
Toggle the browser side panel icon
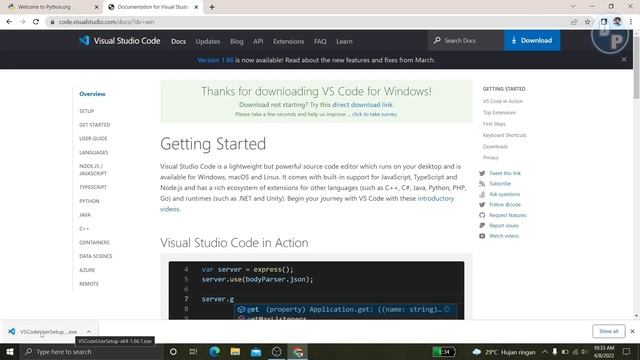pos(604,22)
